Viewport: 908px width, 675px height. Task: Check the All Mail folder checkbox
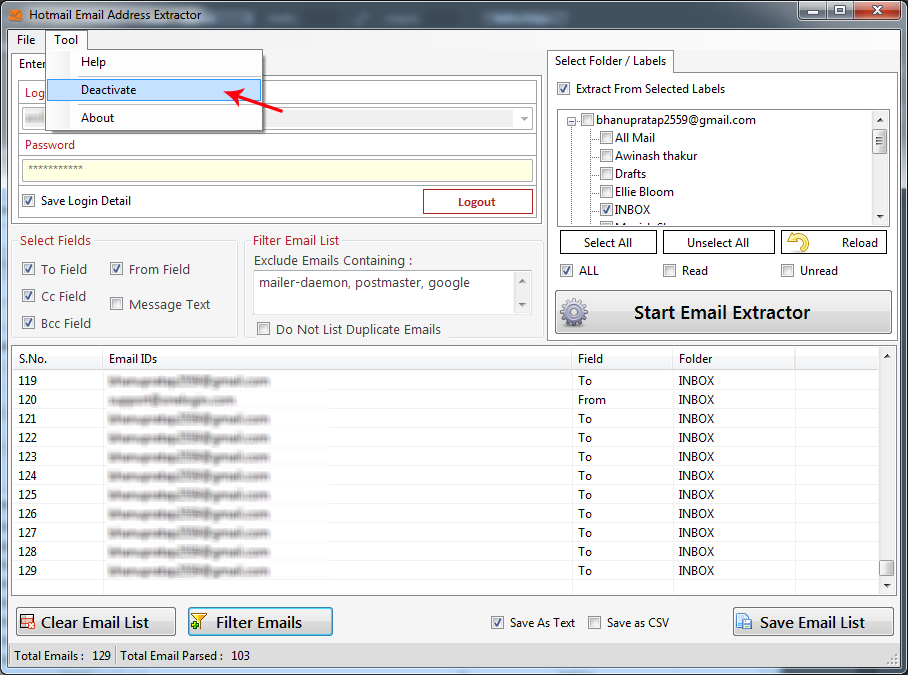tap(606, 138)
